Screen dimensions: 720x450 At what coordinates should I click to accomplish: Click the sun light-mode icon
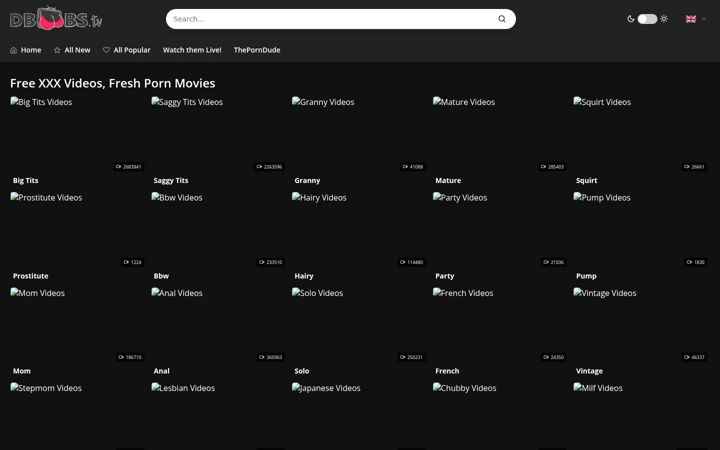664,19
